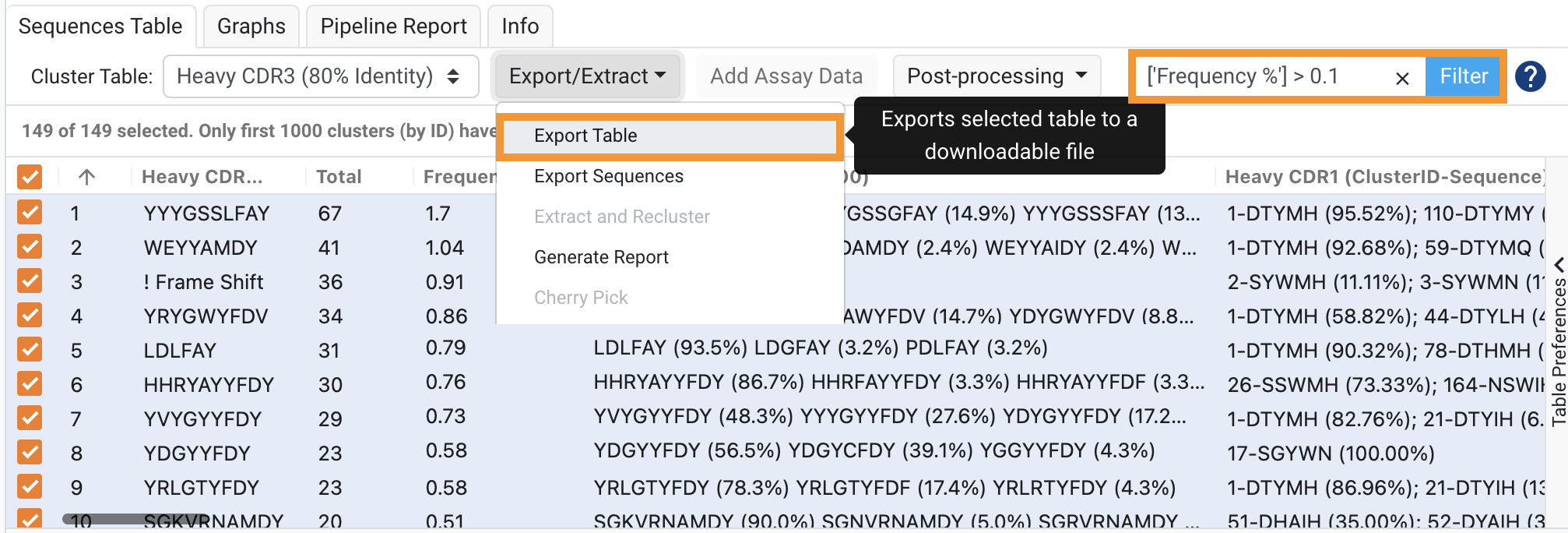The height and width of the screenshot is (533, 1568).
Task: Collapse the Export/Extract dropdown menu
Action: tap(588, 76)
